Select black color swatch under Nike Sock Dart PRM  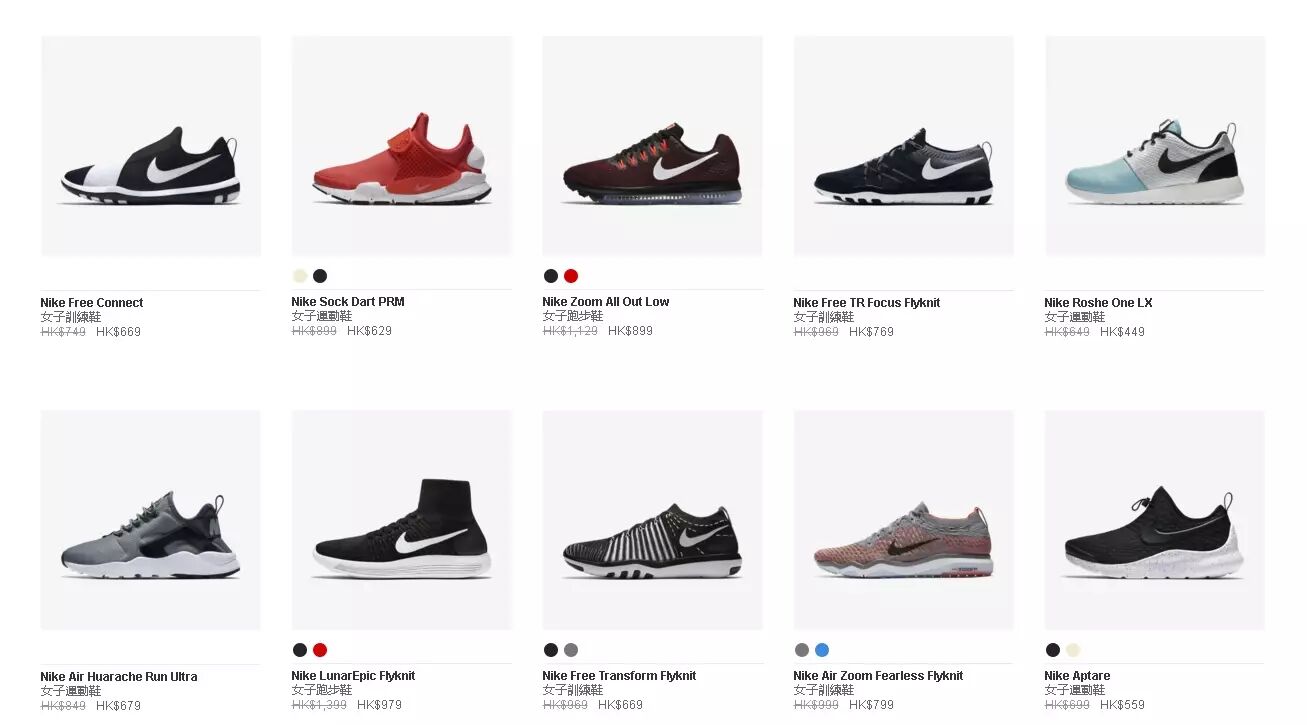tap(320, 276)
